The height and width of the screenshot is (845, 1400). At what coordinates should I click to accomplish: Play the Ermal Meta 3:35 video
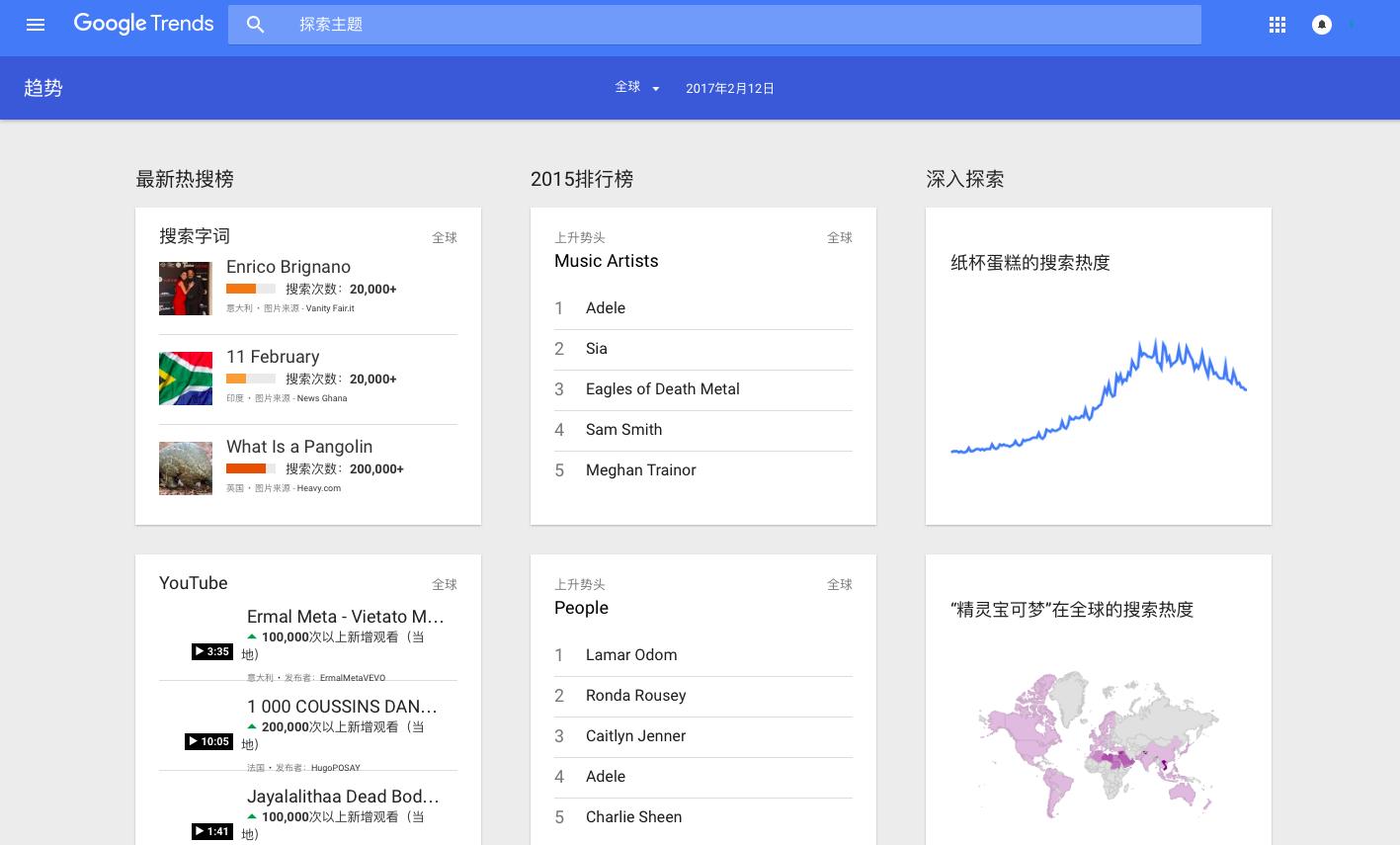point(211,651)
